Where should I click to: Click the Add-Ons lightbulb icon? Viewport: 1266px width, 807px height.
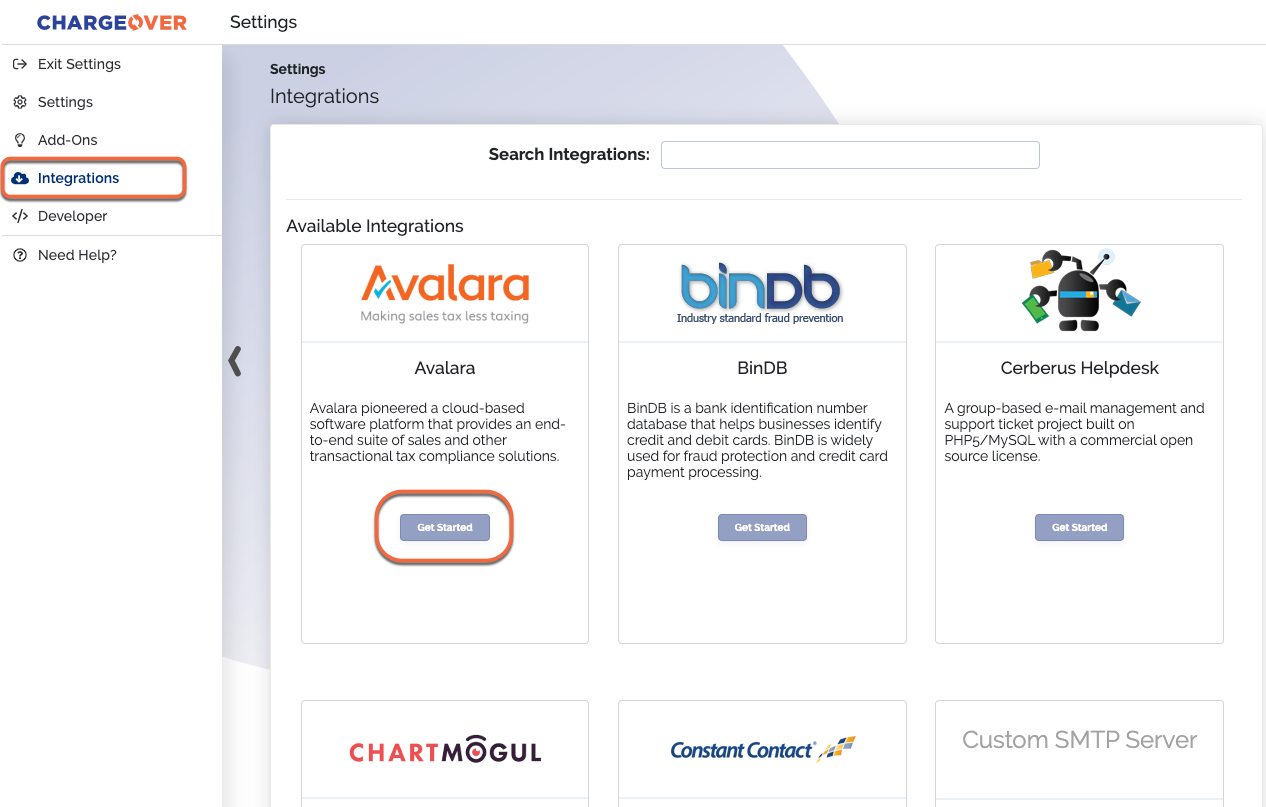(x=19, y=140)
